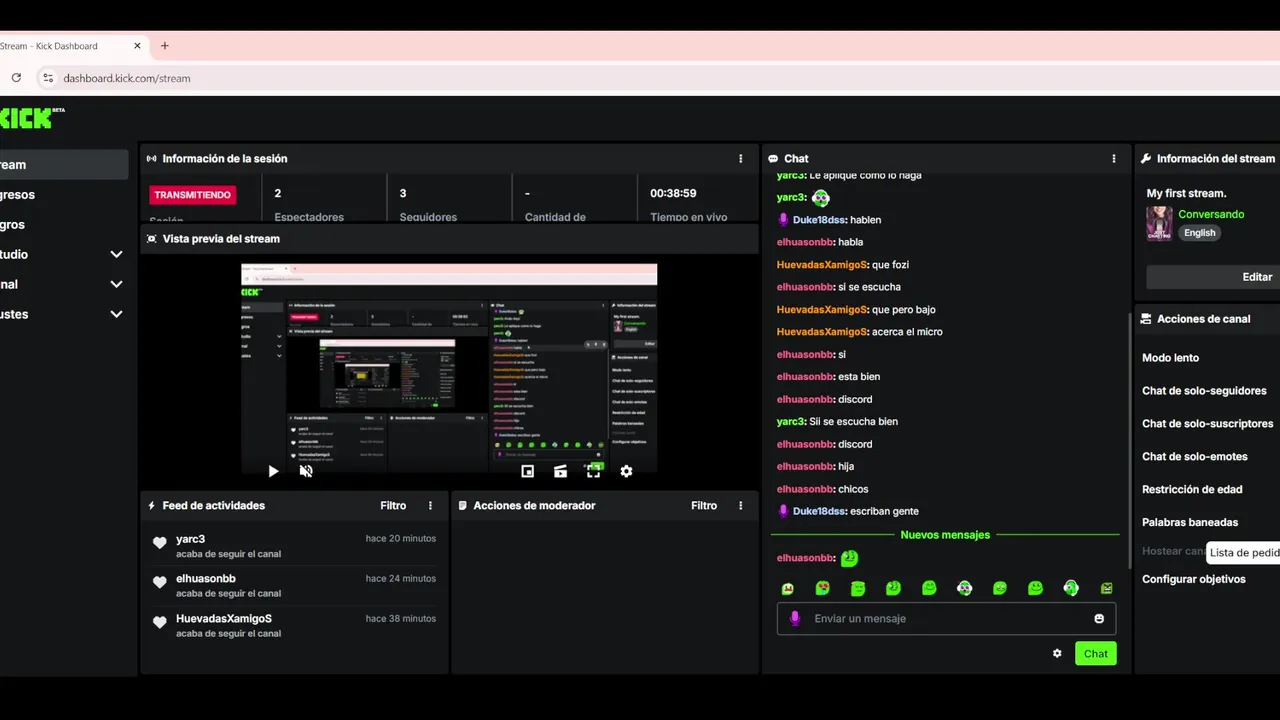Viewport: 1280px width, 720px height.
Task: Click the seventh quick emote, squinting face
Action: tap(1000, 588)
